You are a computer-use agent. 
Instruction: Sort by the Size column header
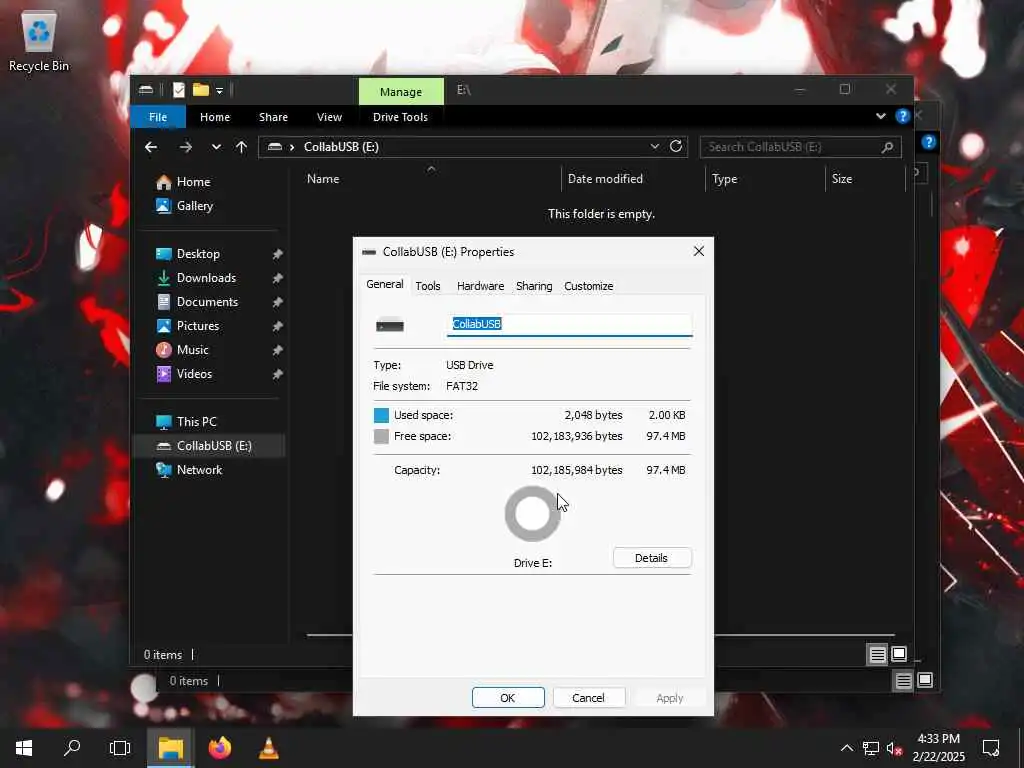(842, 179)
